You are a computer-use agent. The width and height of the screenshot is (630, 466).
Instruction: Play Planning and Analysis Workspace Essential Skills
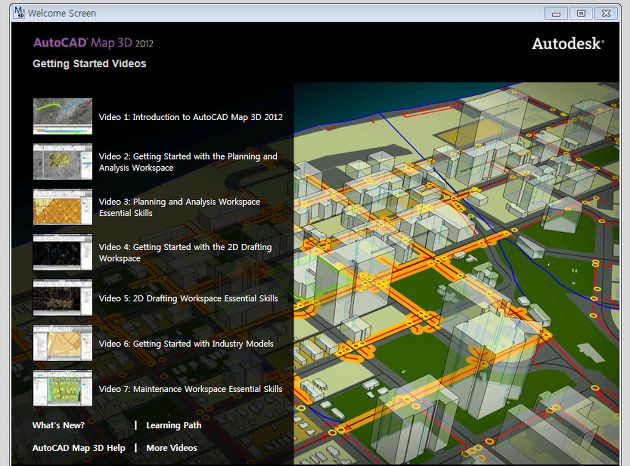click(x=179, y=207)
